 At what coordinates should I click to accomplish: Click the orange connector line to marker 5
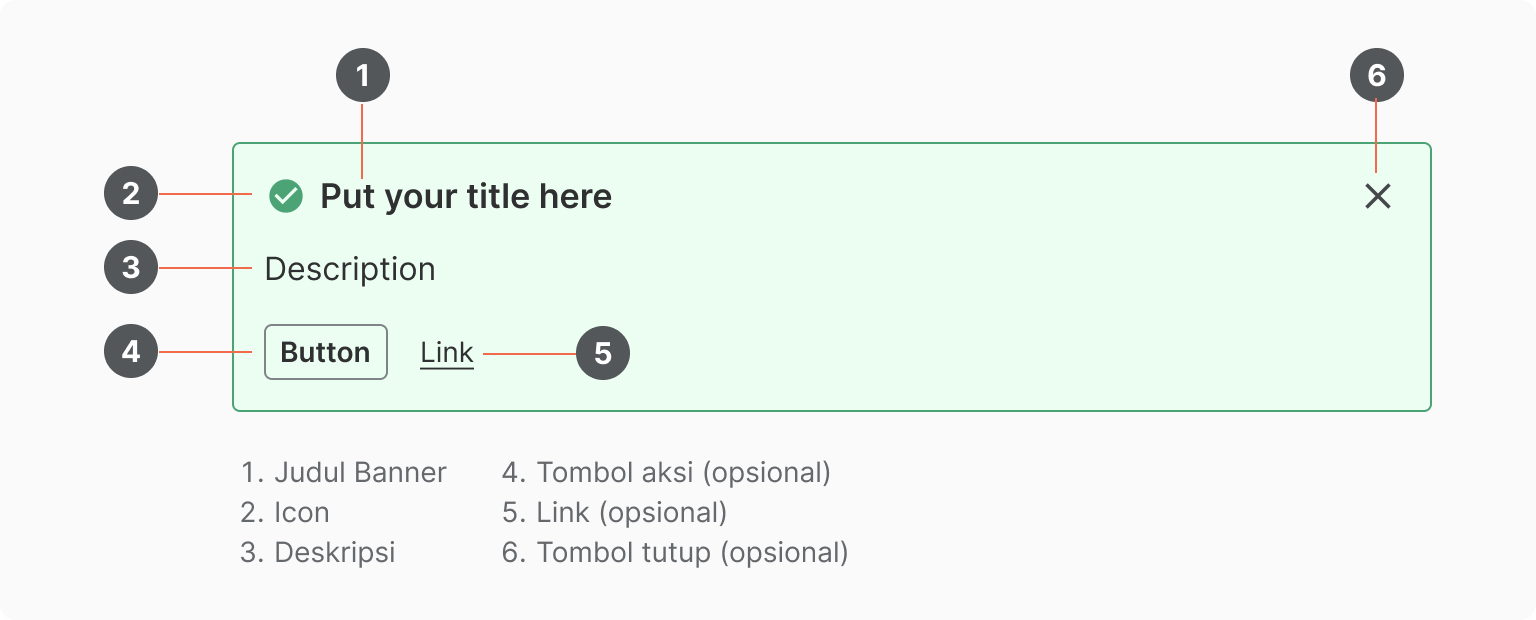click(529, 353)
